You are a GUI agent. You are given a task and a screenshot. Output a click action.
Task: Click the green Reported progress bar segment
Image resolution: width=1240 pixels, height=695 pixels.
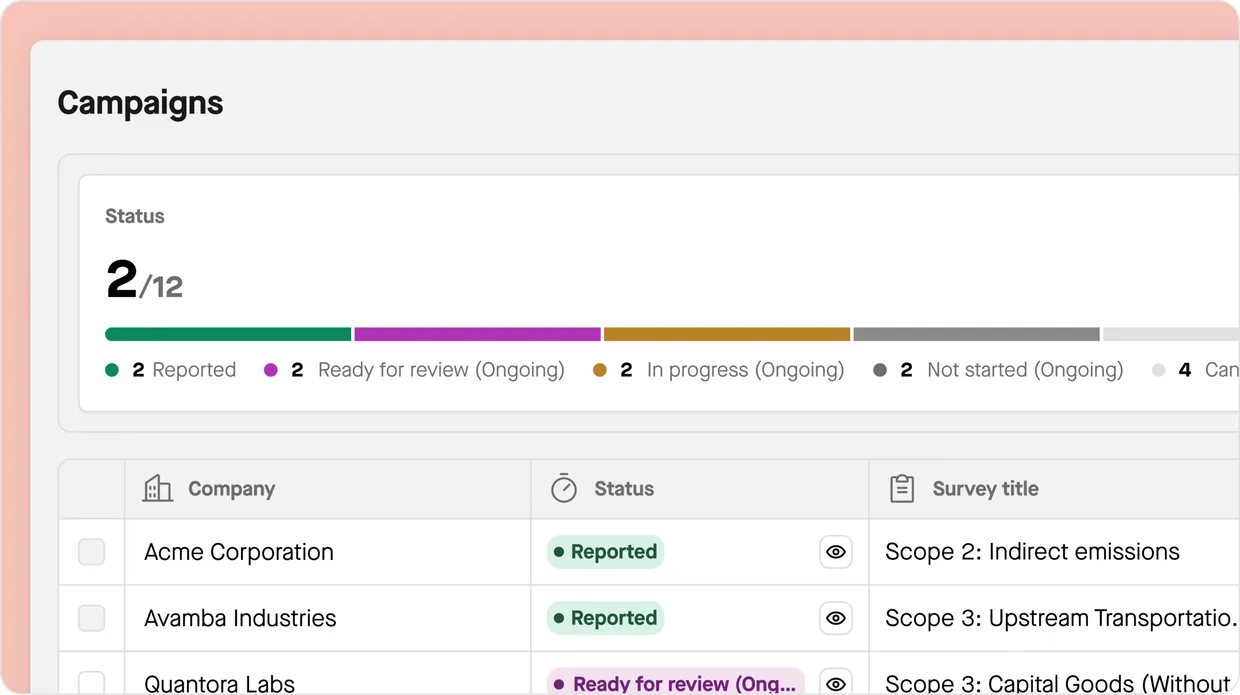pos(228,334)
